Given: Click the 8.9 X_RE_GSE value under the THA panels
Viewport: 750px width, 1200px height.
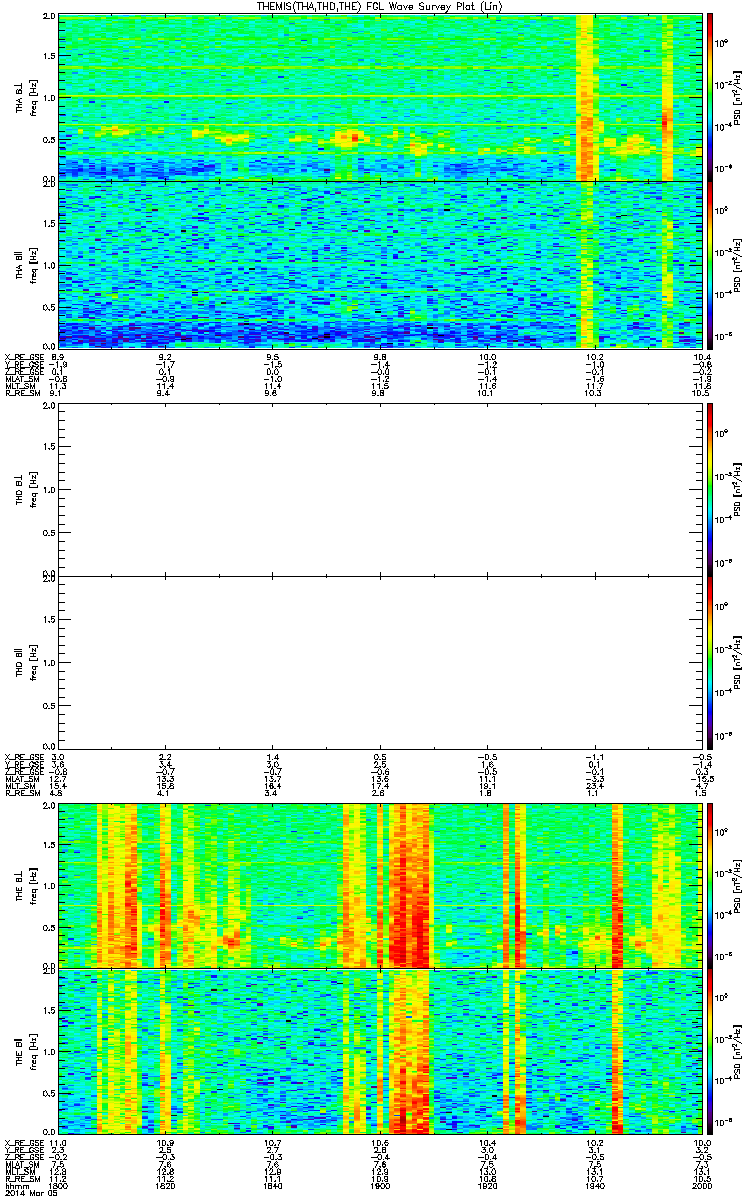Looking at the screenshot, I should coord(58,357).
